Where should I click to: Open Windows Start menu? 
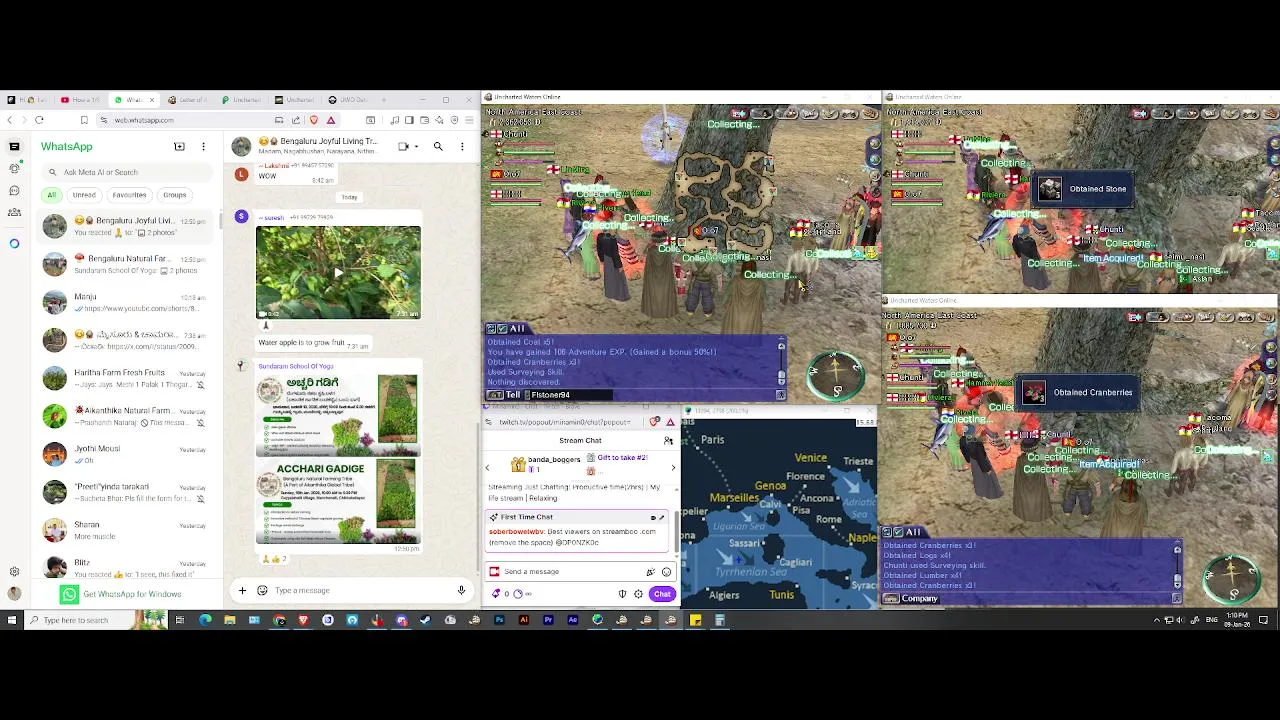(x=11, y=620)
